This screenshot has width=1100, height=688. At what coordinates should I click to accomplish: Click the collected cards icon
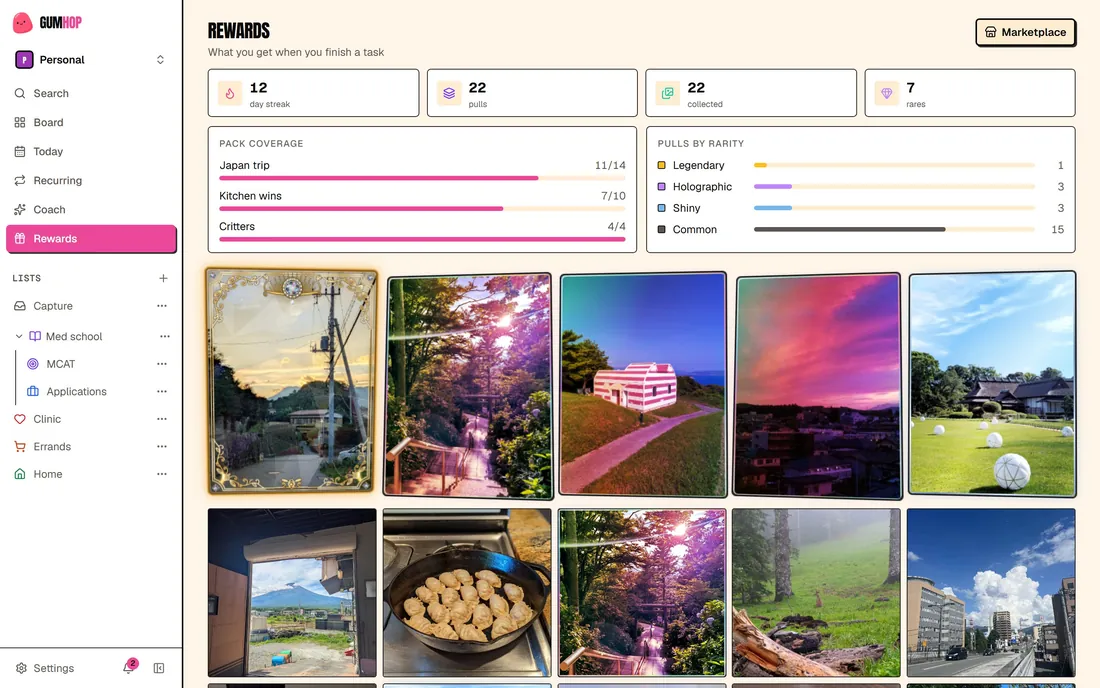668,93
